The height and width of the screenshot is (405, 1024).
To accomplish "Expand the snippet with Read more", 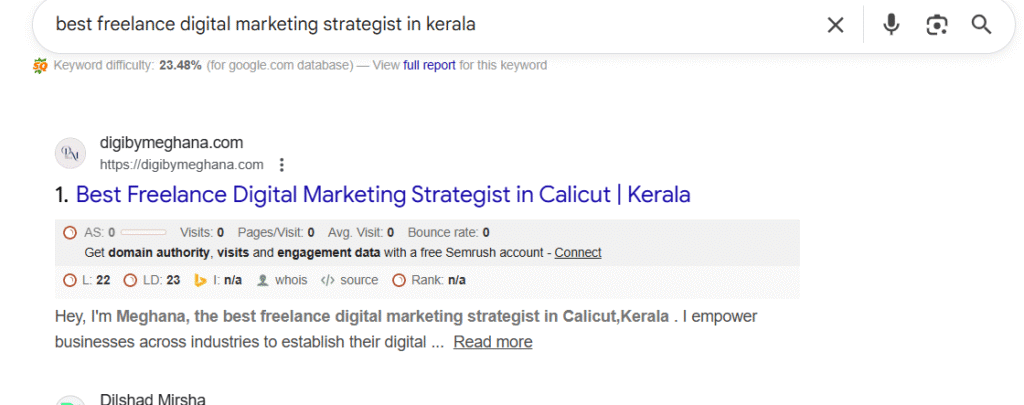I will (492, 342).
